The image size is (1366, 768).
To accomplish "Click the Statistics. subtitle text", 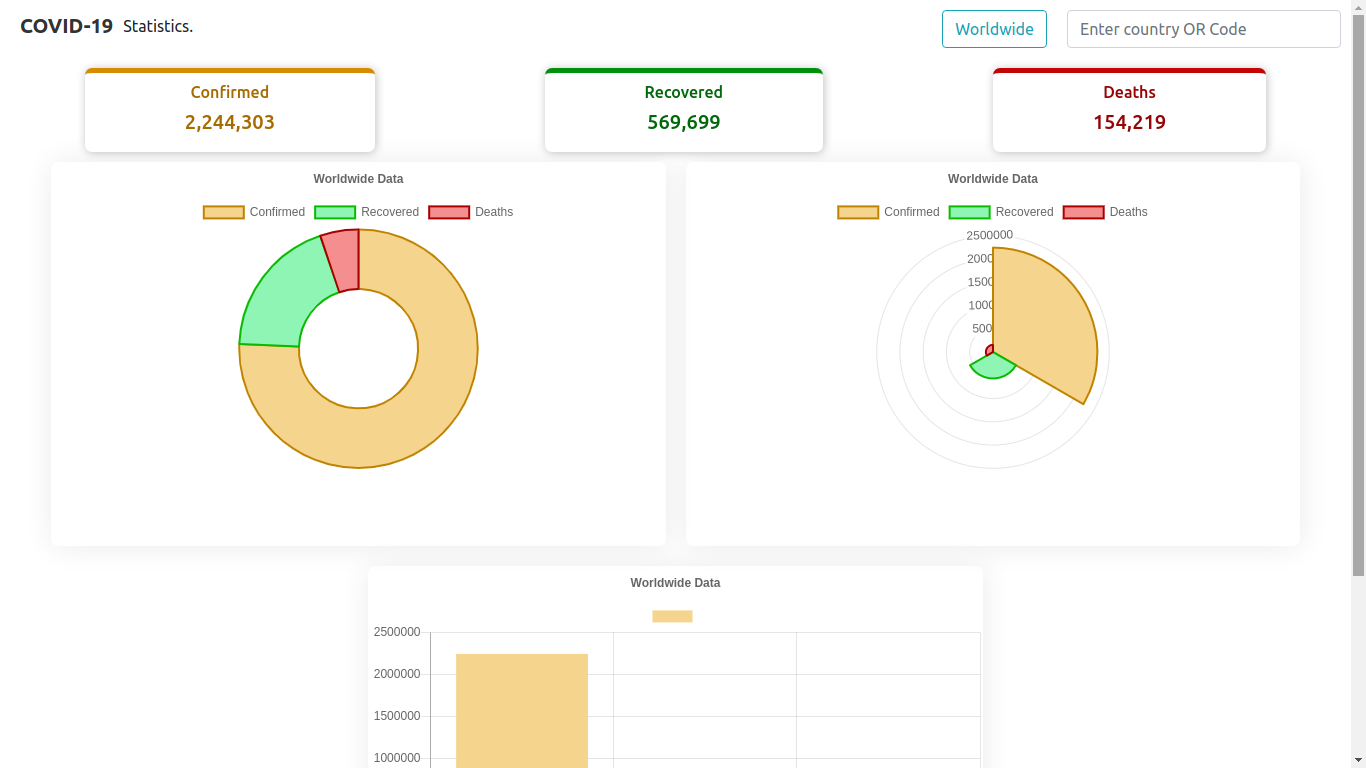I will (158, 26).
